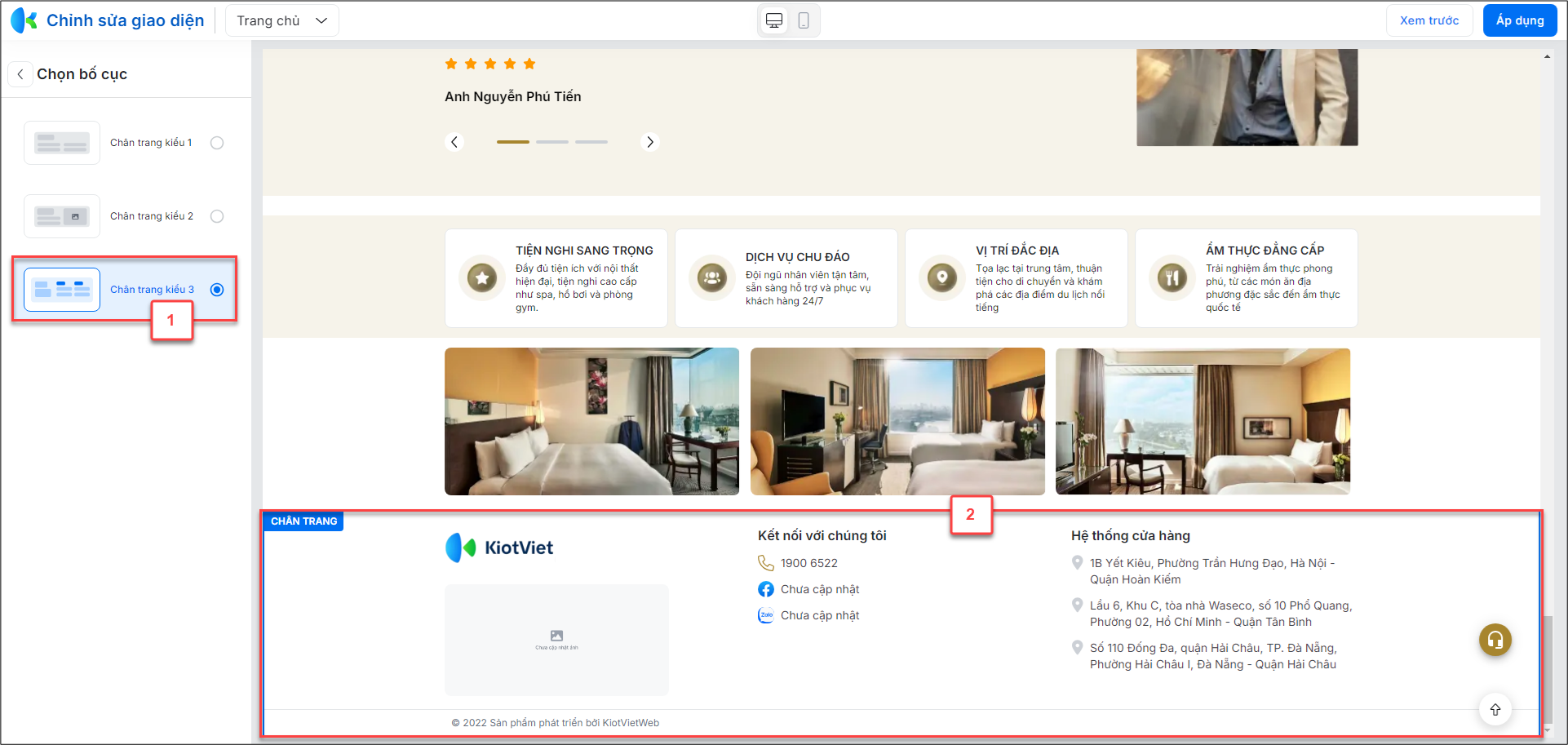
Task: Click the phone icon next to 1900 6522
Action: pos(765,563)
